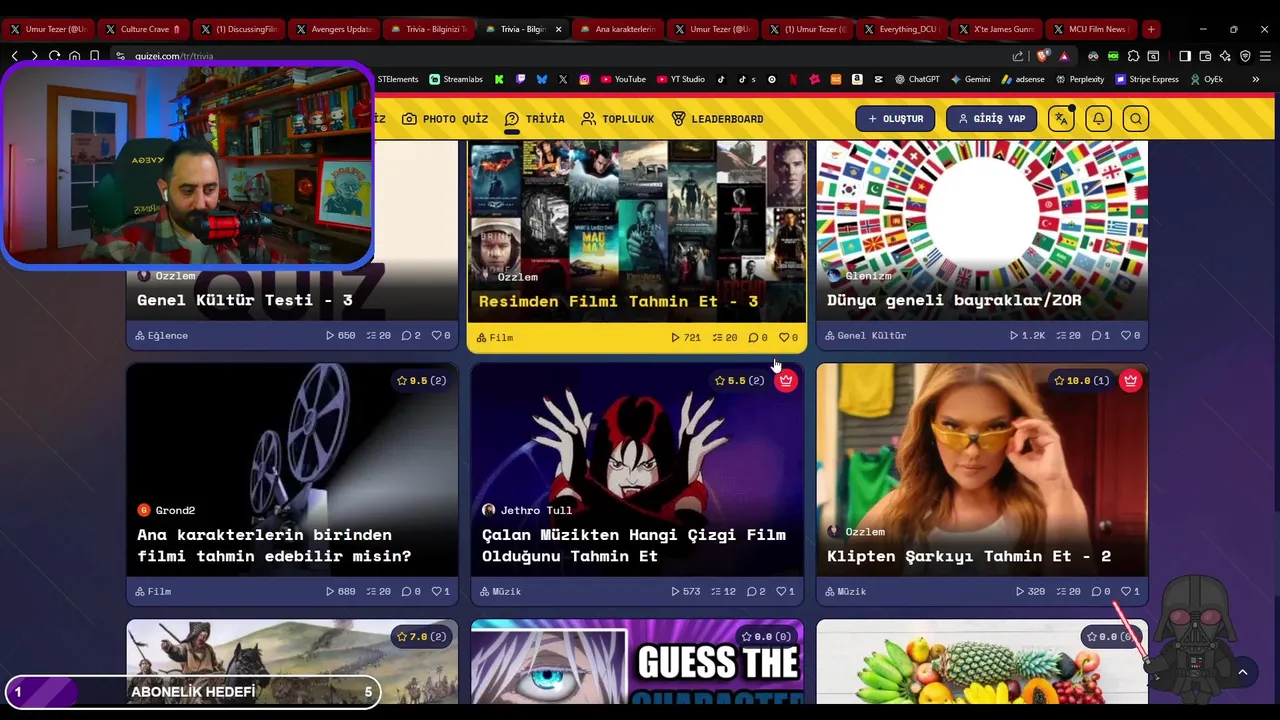Viewport: 1280px width, 720px height.
Task: Open the Stripe Express bookmark
Action: 1147,79
